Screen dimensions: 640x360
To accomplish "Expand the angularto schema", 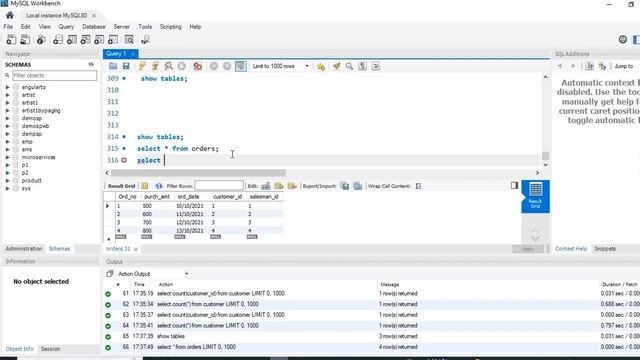I will (7, 87).
